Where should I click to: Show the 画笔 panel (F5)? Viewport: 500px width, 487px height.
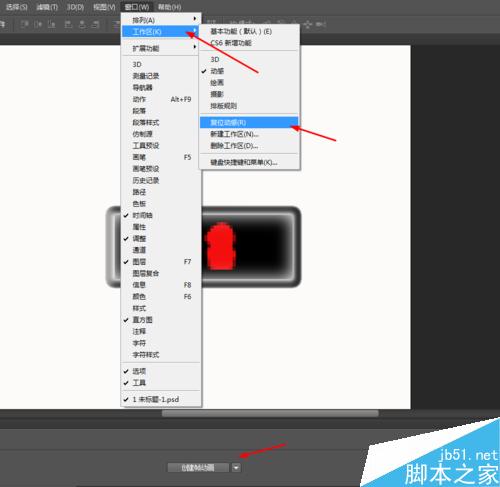161,157
